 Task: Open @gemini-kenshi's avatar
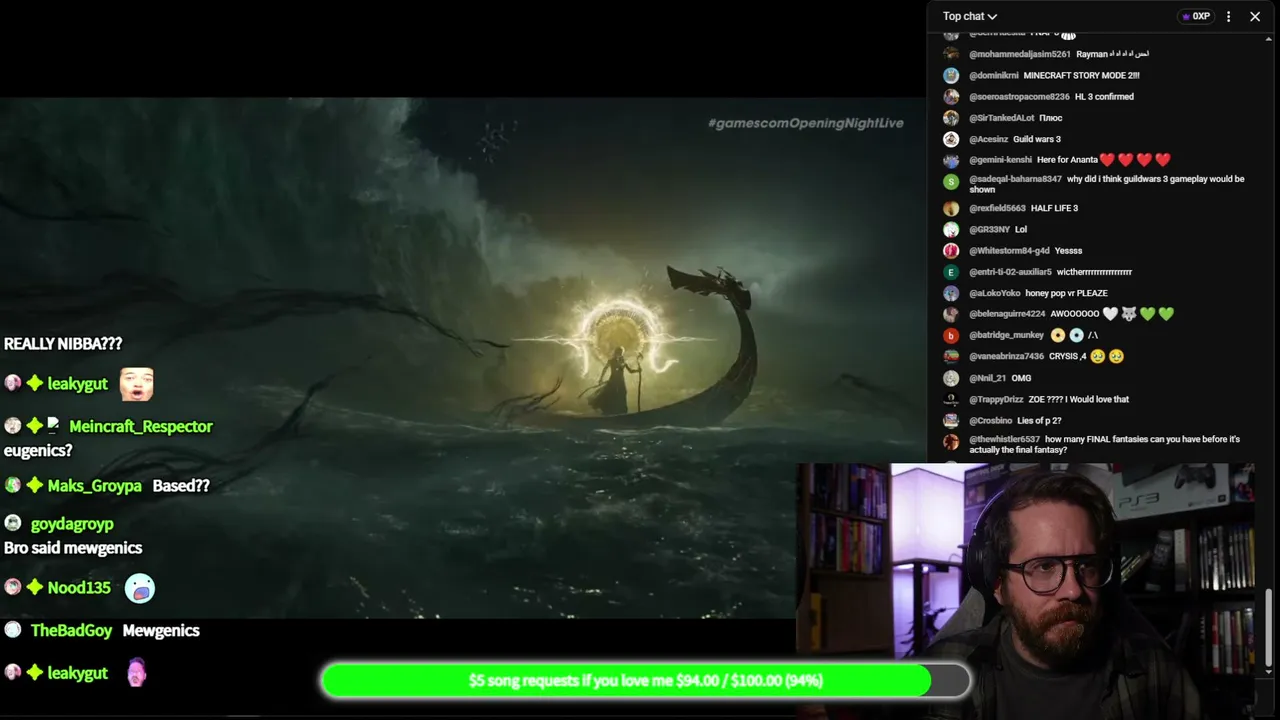951,160
